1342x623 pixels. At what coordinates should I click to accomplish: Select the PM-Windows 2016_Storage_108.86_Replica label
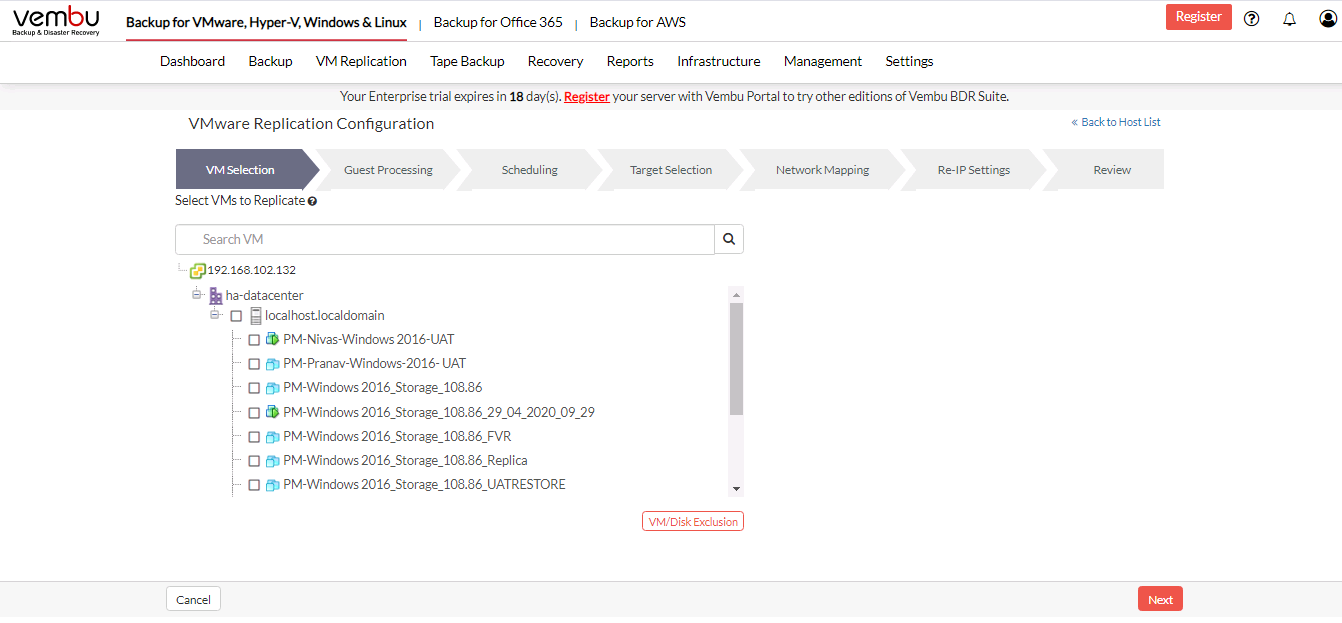(x=405, y=461)
